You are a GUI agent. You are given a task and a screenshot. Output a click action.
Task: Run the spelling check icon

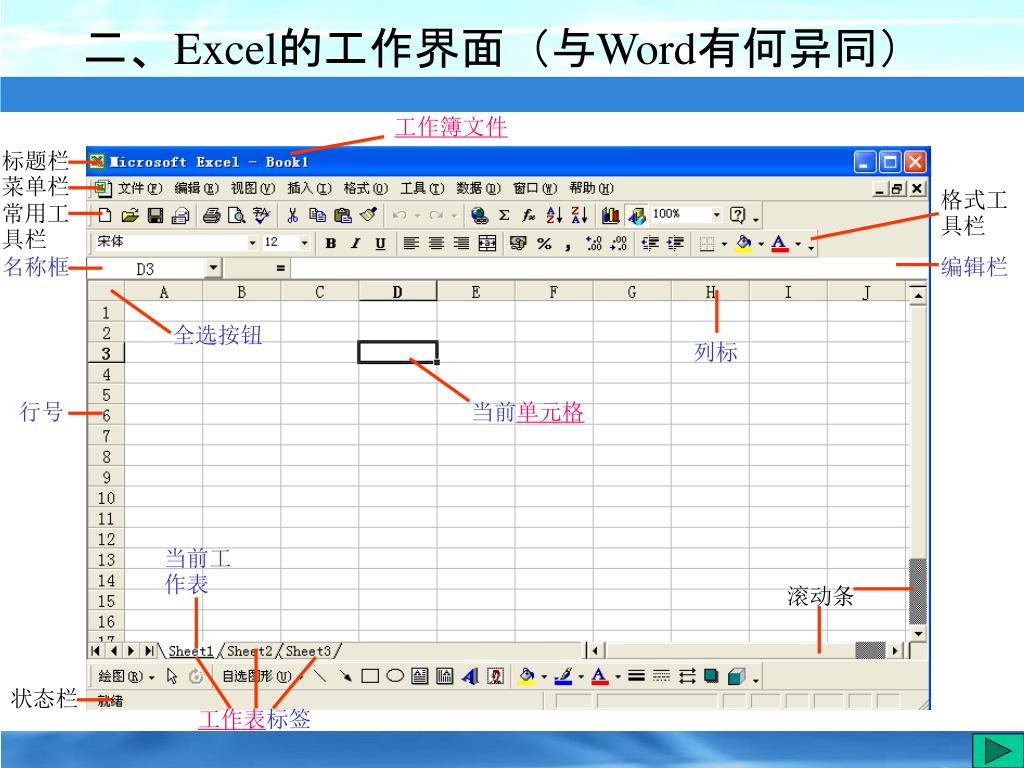(x=262, y=215)
